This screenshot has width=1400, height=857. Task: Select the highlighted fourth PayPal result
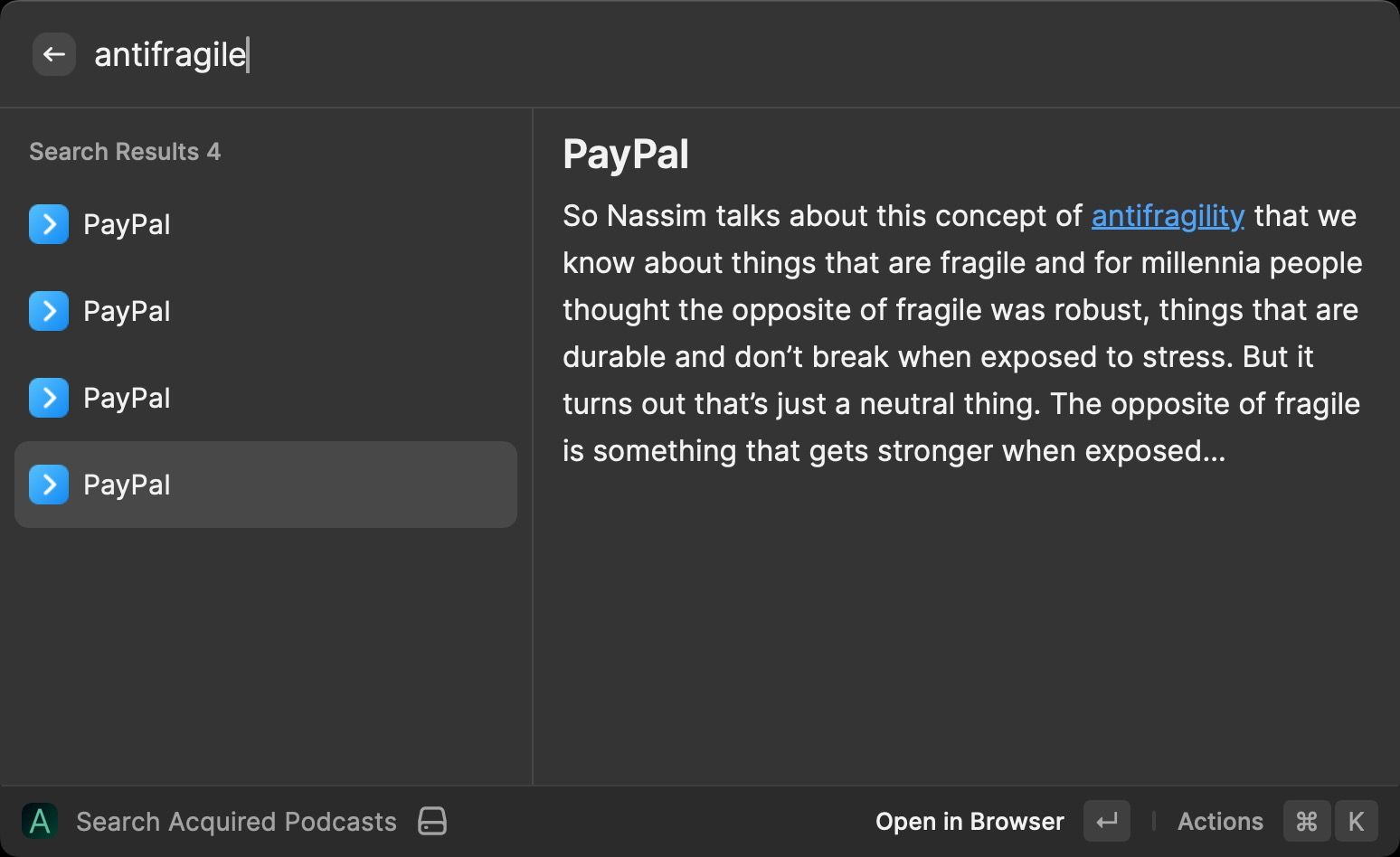(x=266, y=485)
